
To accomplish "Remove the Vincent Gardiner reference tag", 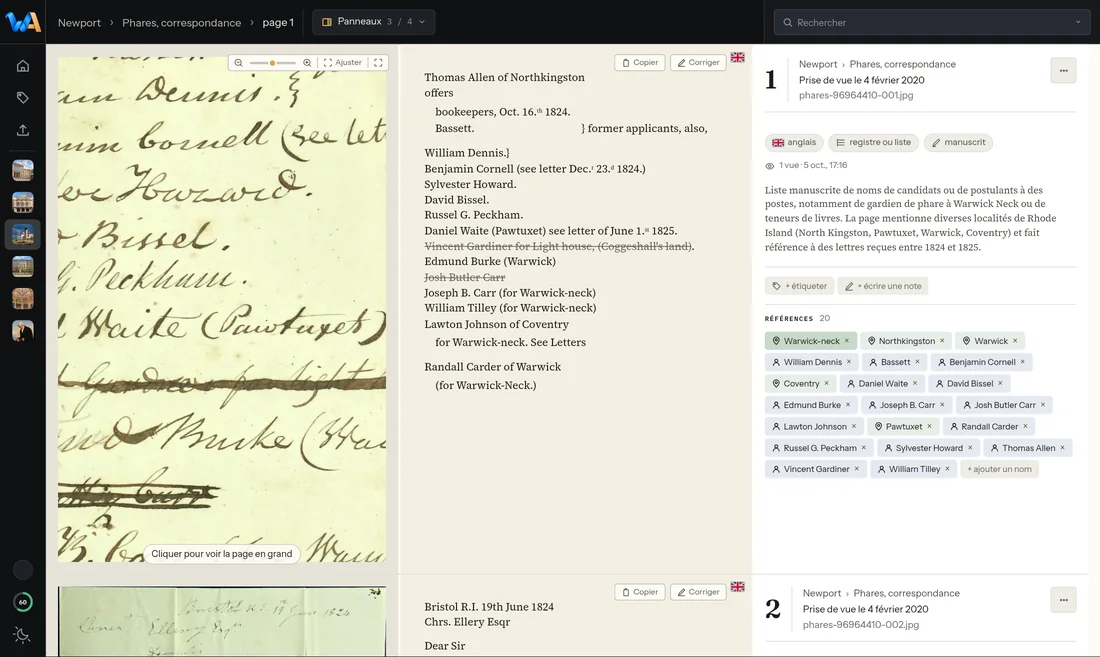I will click(857, 470).
